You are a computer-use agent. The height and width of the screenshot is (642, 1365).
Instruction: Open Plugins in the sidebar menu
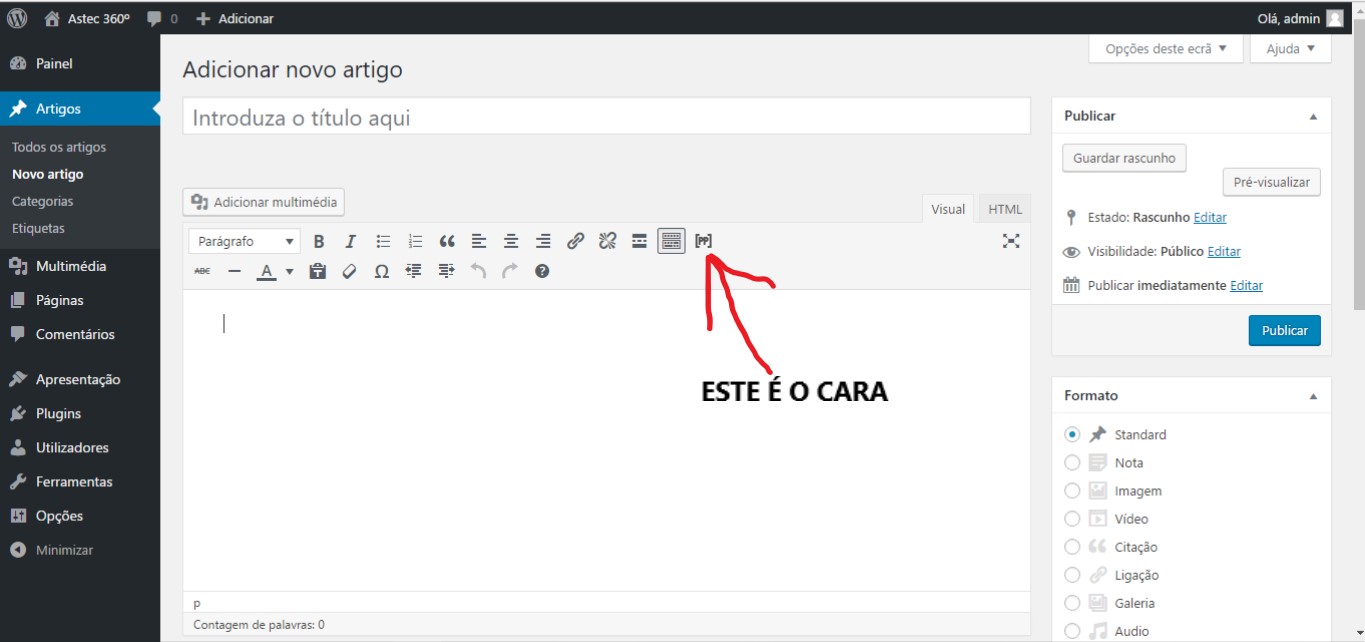[58, 414]
